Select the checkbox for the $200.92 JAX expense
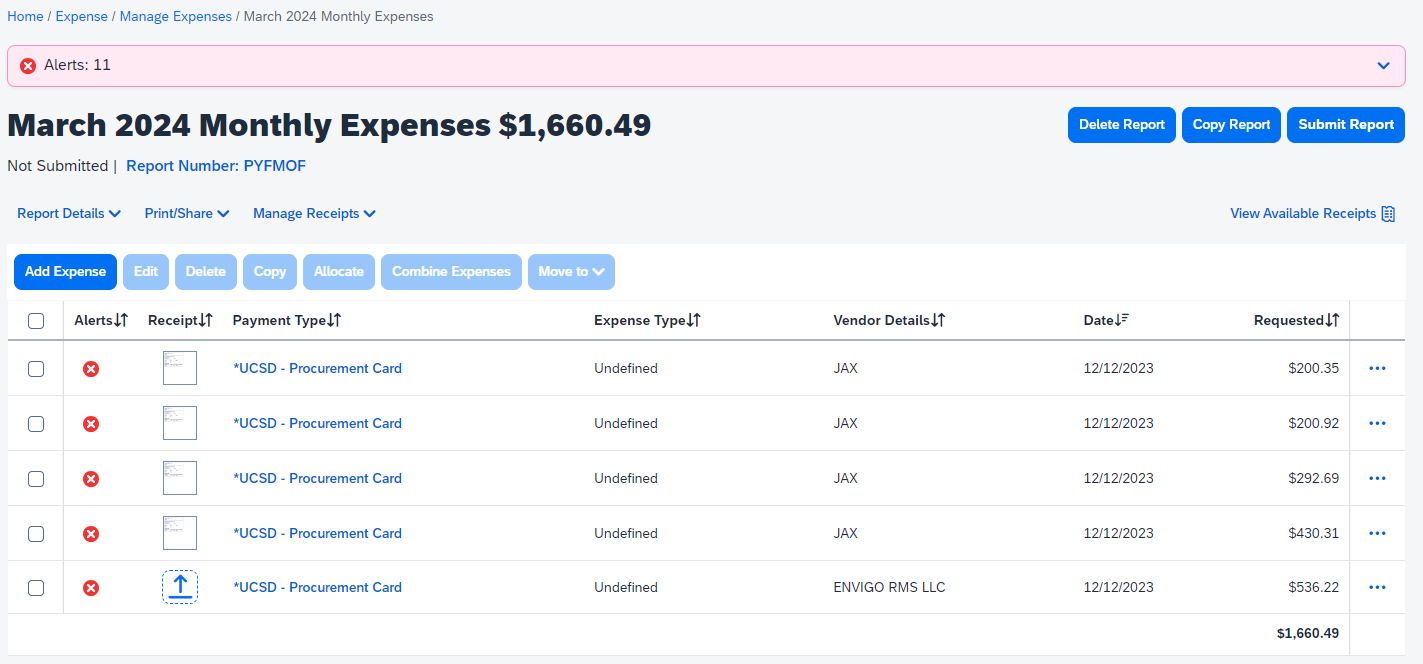 (36, 424)
